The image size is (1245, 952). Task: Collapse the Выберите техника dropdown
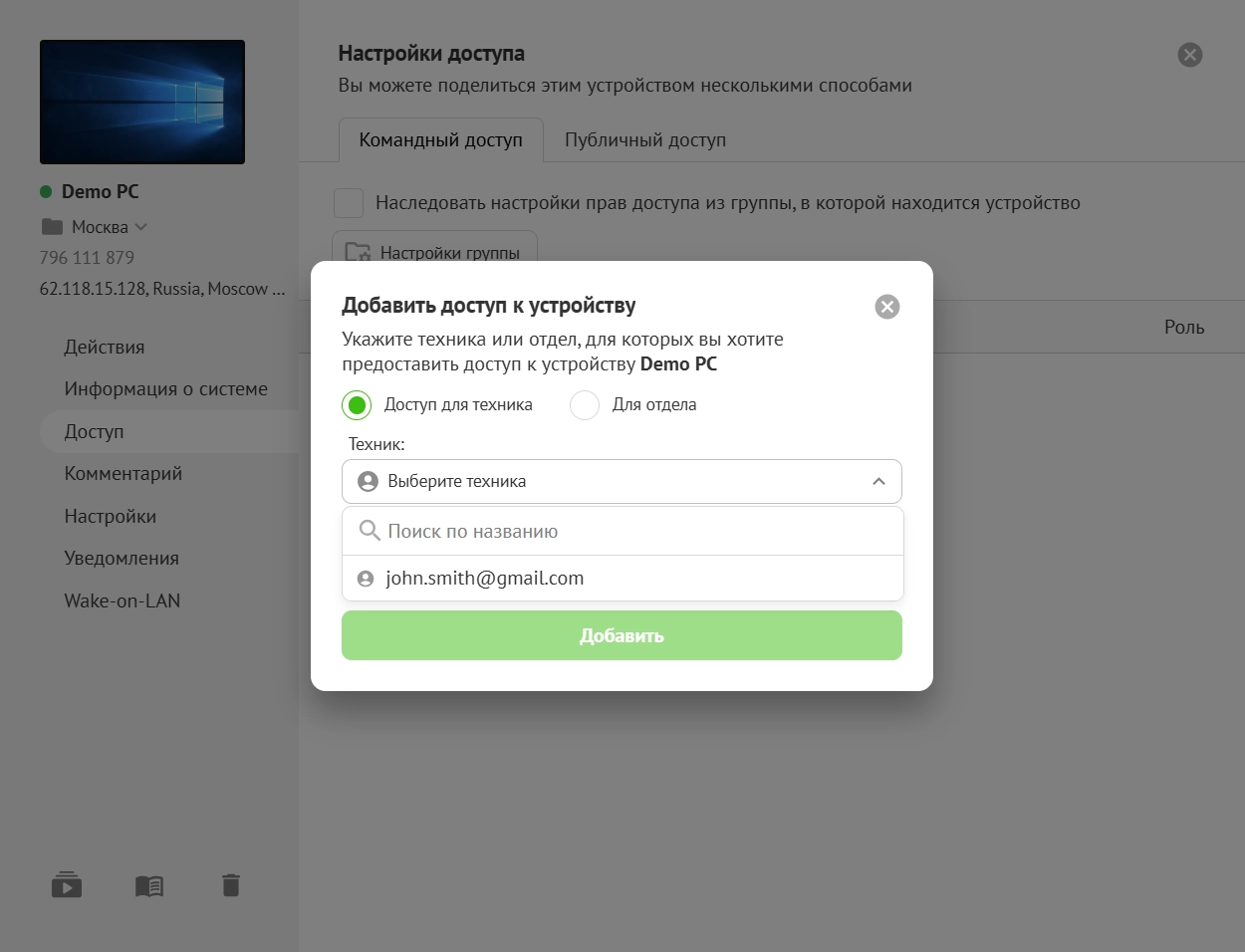point(877,482)
